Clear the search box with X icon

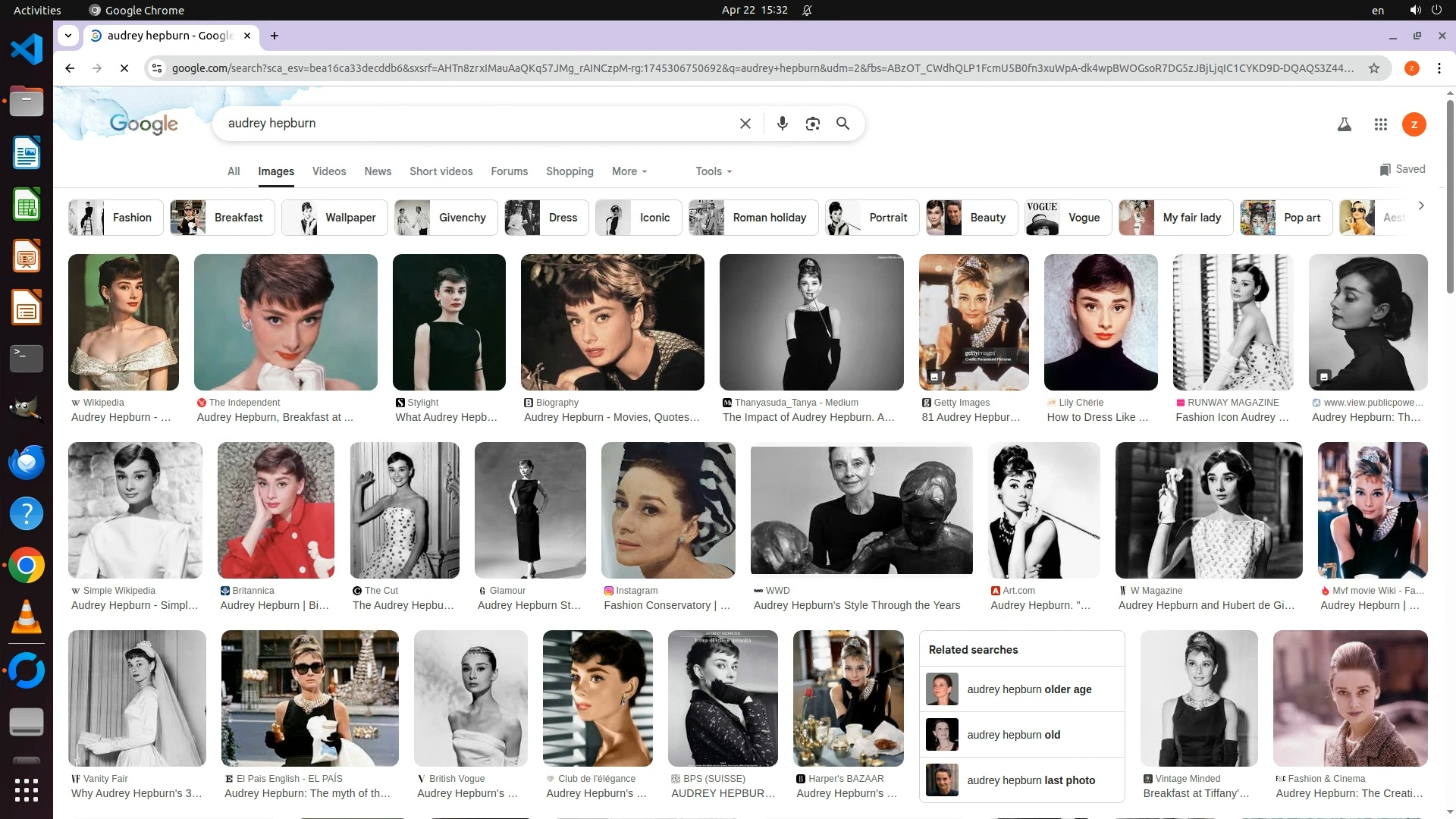click(x=745, y=124)
